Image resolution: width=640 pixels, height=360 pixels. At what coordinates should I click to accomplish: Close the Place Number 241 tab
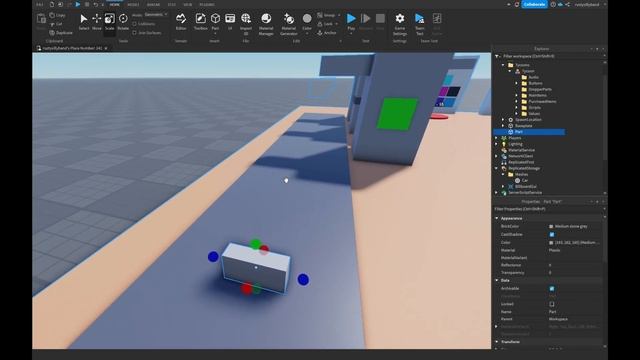click(x=106, y=48)
